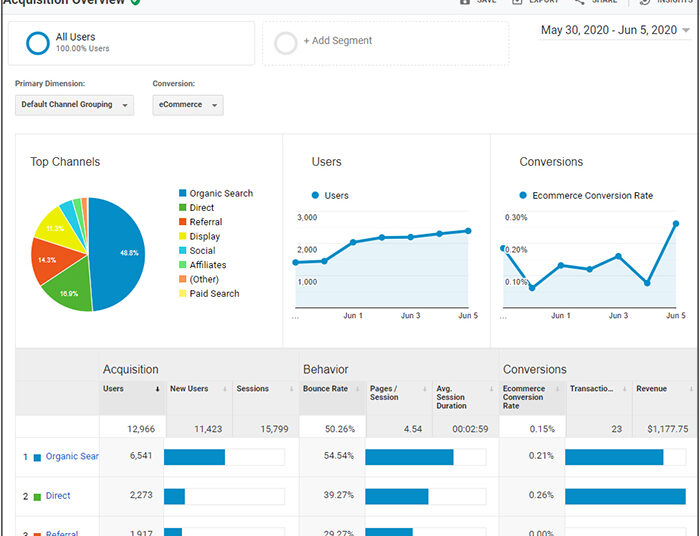Click the empty Add Segment circle icon
The height and width of the screenshot is (536, 700).
pyautogui.click(x=286, y=43)
